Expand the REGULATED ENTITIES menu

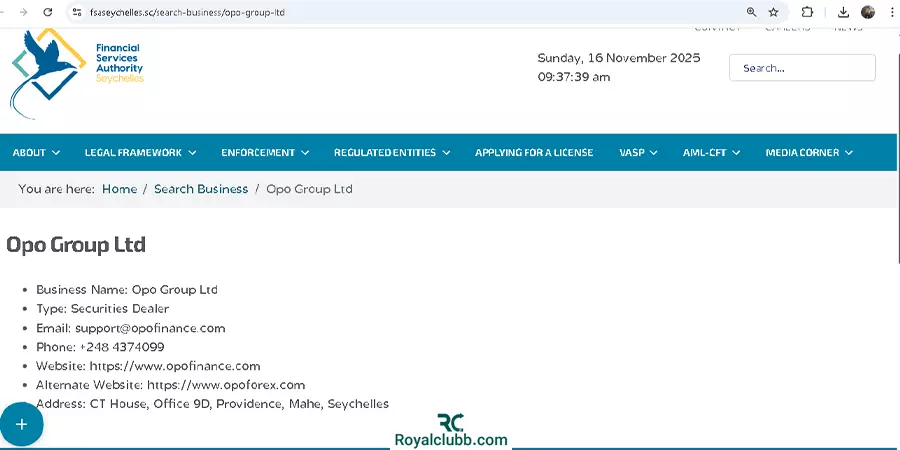(x=392, y=153)
